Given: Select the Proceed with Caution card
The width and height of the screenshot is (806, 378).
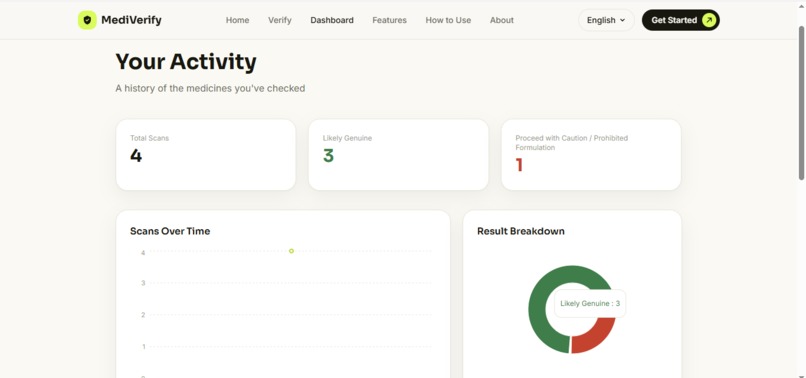Looking at the screenshot, I should point(591,155).
